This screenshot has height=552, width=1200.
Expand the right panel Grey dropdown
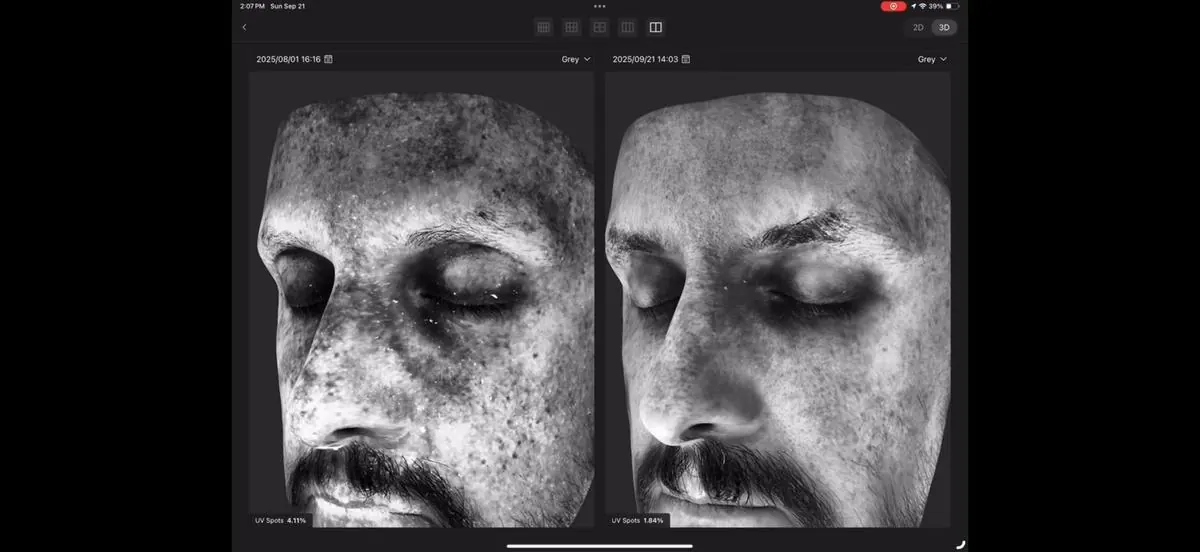pos(931,59)
